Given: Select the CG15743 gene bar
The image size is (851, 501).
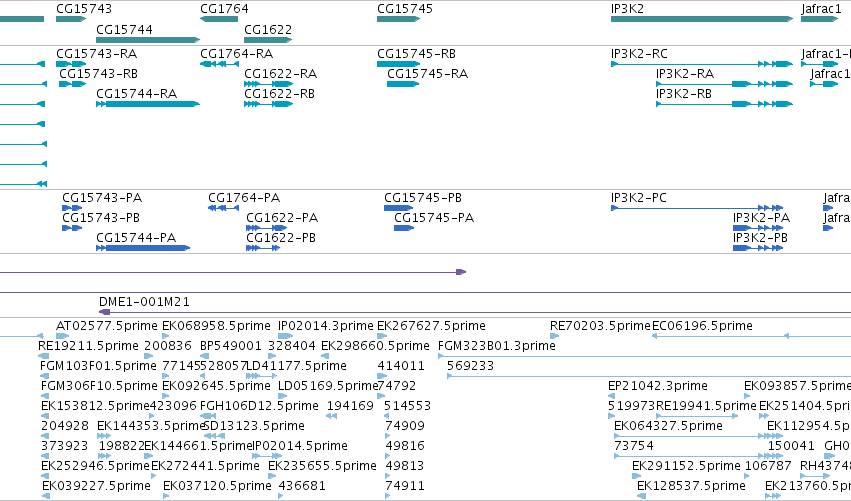Looking at the screenshot, I should 71,19.
